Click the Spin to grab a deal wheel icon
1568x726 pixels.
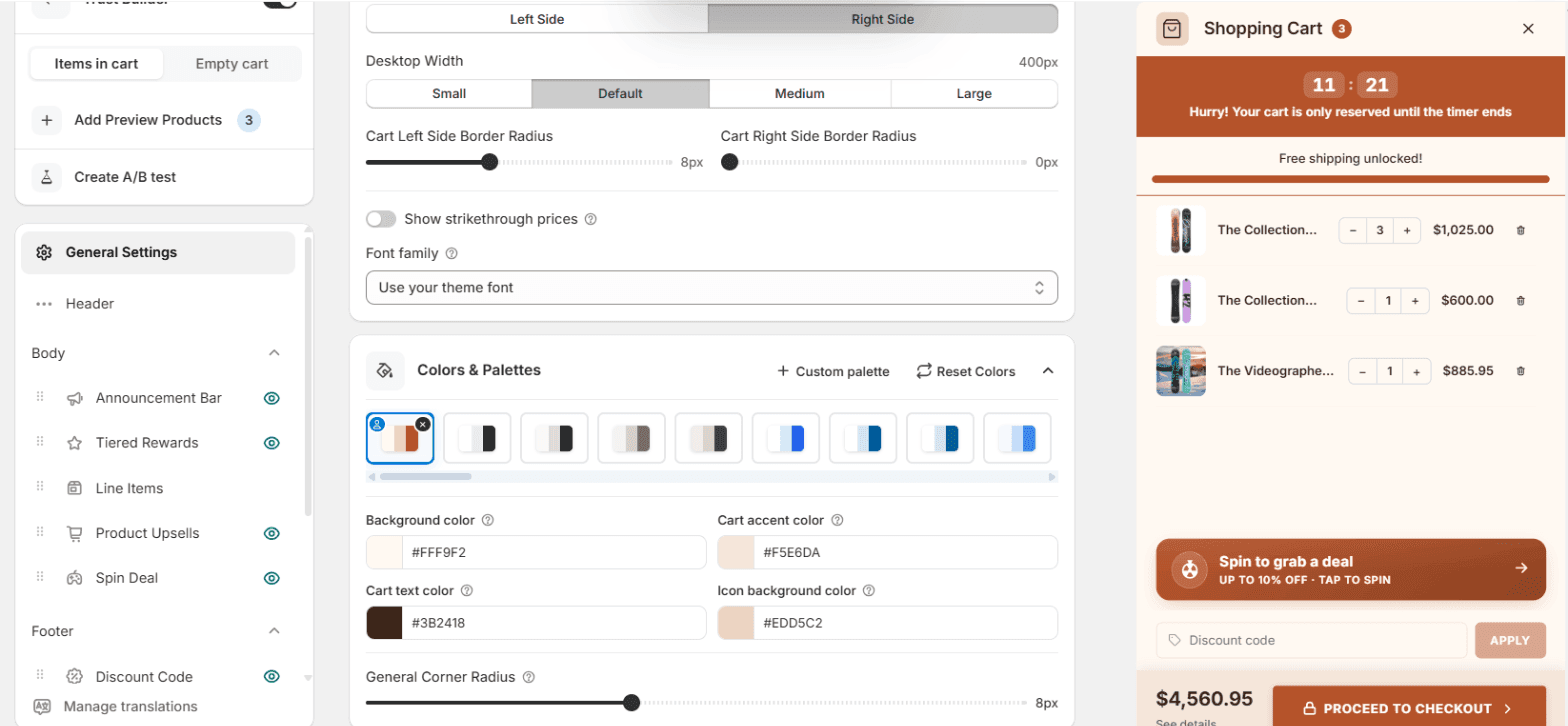point(1189,569)
